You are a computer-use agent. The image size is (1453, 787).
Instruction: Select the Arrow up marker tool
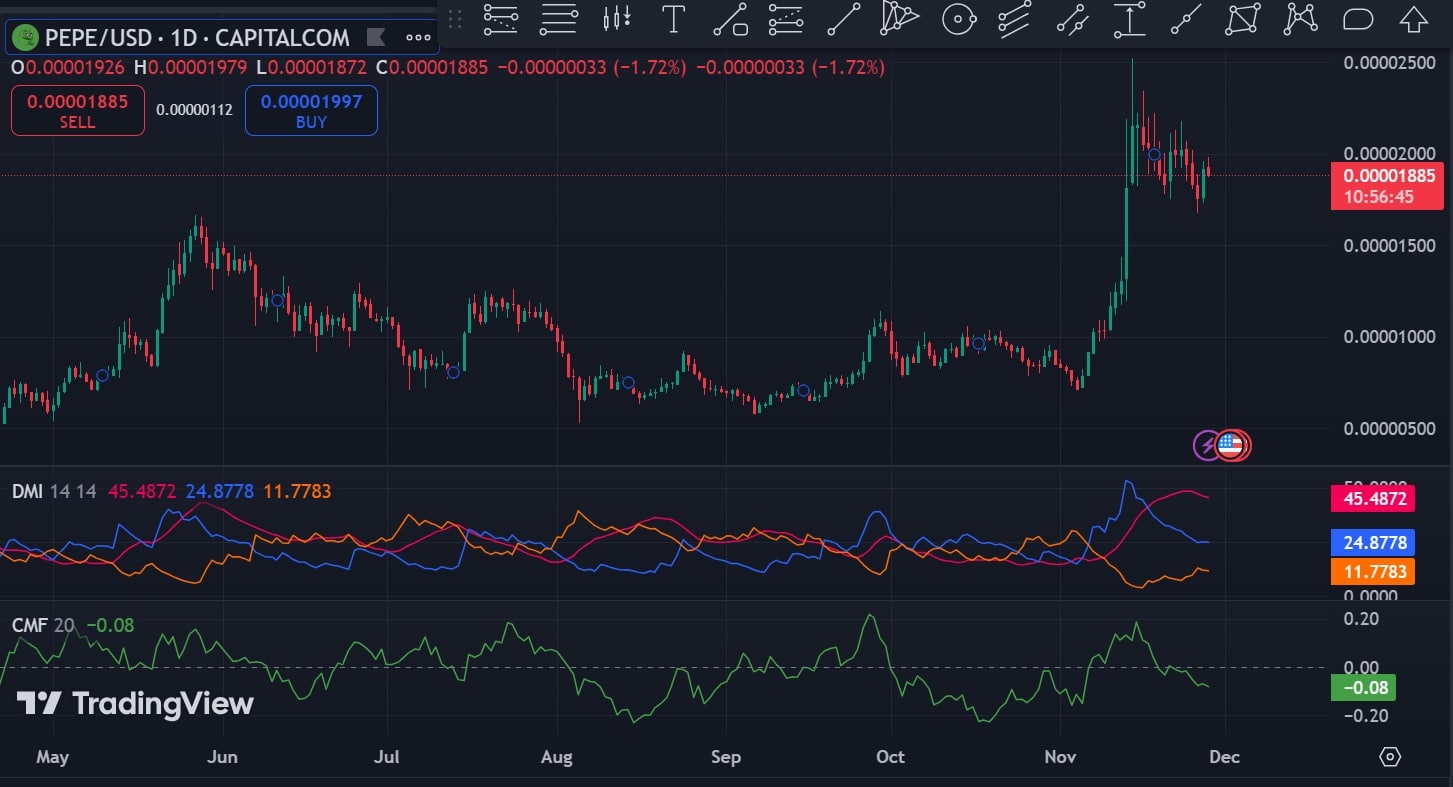pyautogui.click(x=1413, y=18)
